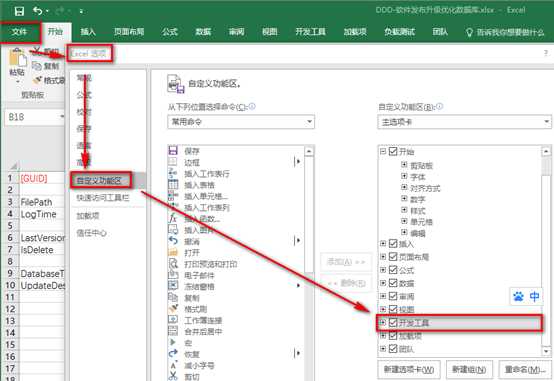Image resolution: width=554 pixels, height=381 pixels.
Task: Click the << 删除(R) remove button
Action: click(346, 283)
